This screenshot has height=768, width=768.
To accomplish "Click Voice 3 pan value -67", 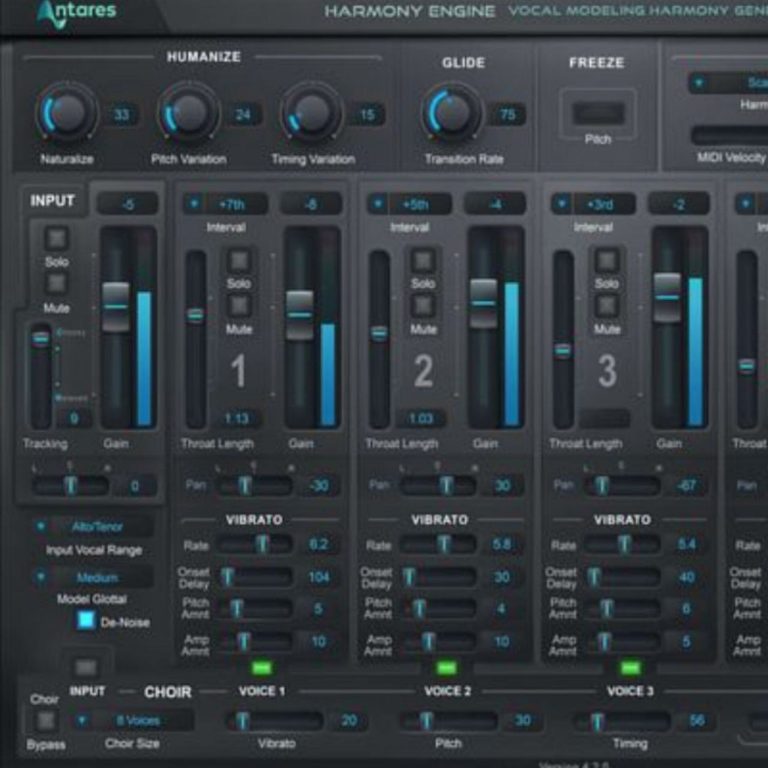I will coord(687,485).
